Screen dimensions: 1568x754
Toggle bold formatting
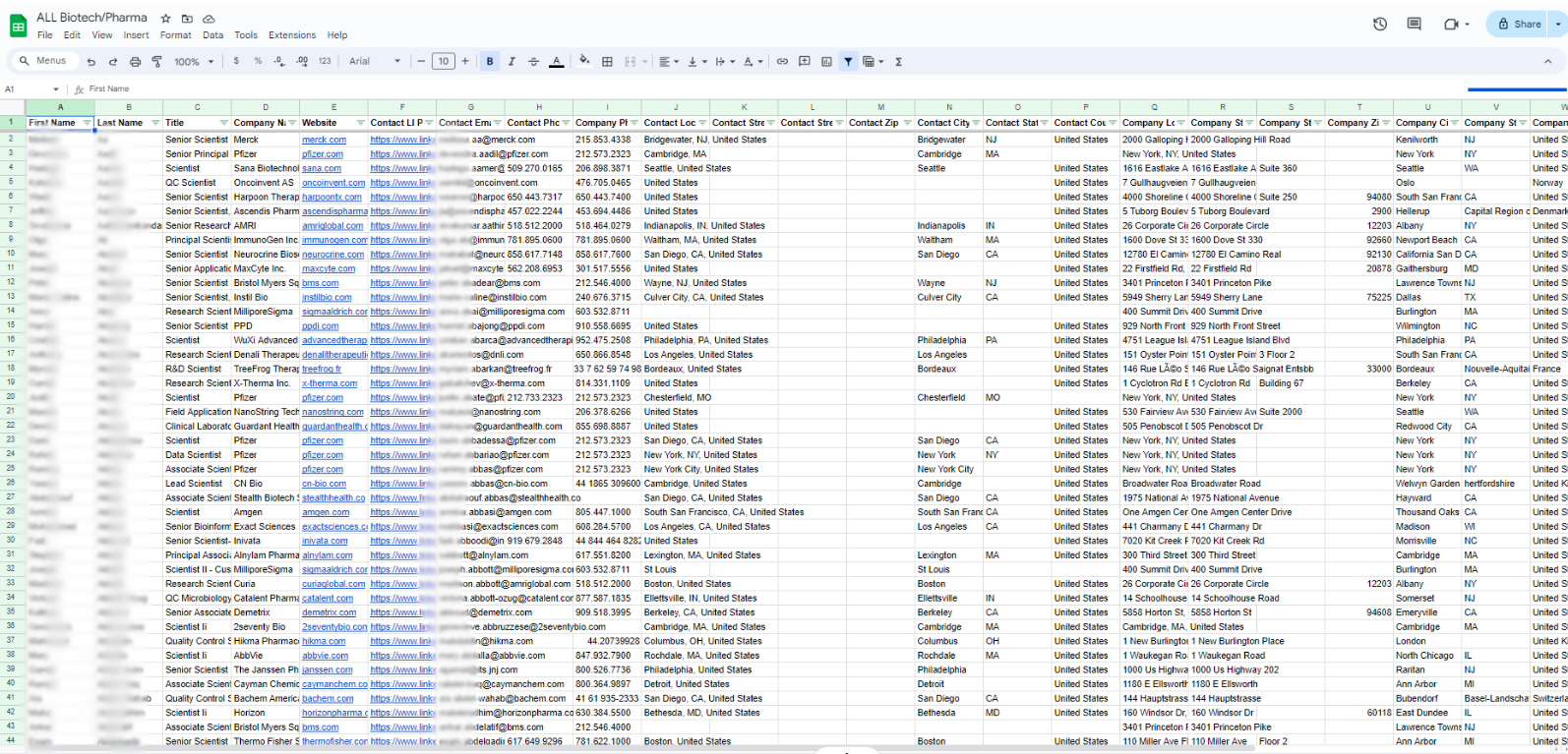click(x=490, y=62)
